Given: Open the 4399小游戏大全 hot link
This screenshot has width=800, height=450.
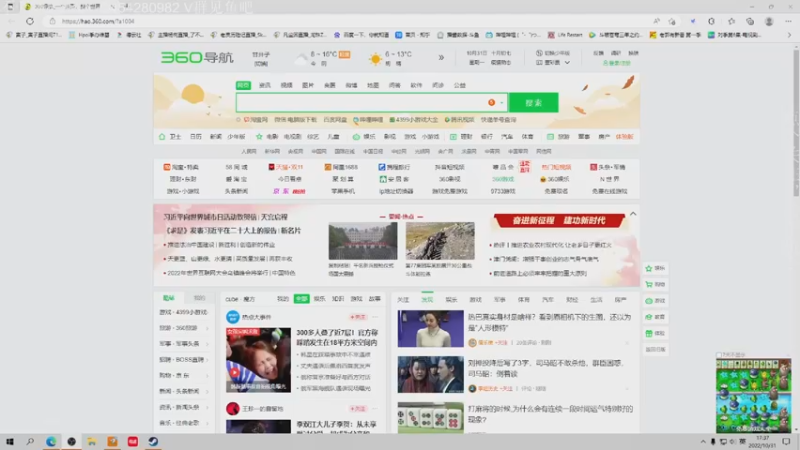Looking at the screenshot, I should point(413,120).
